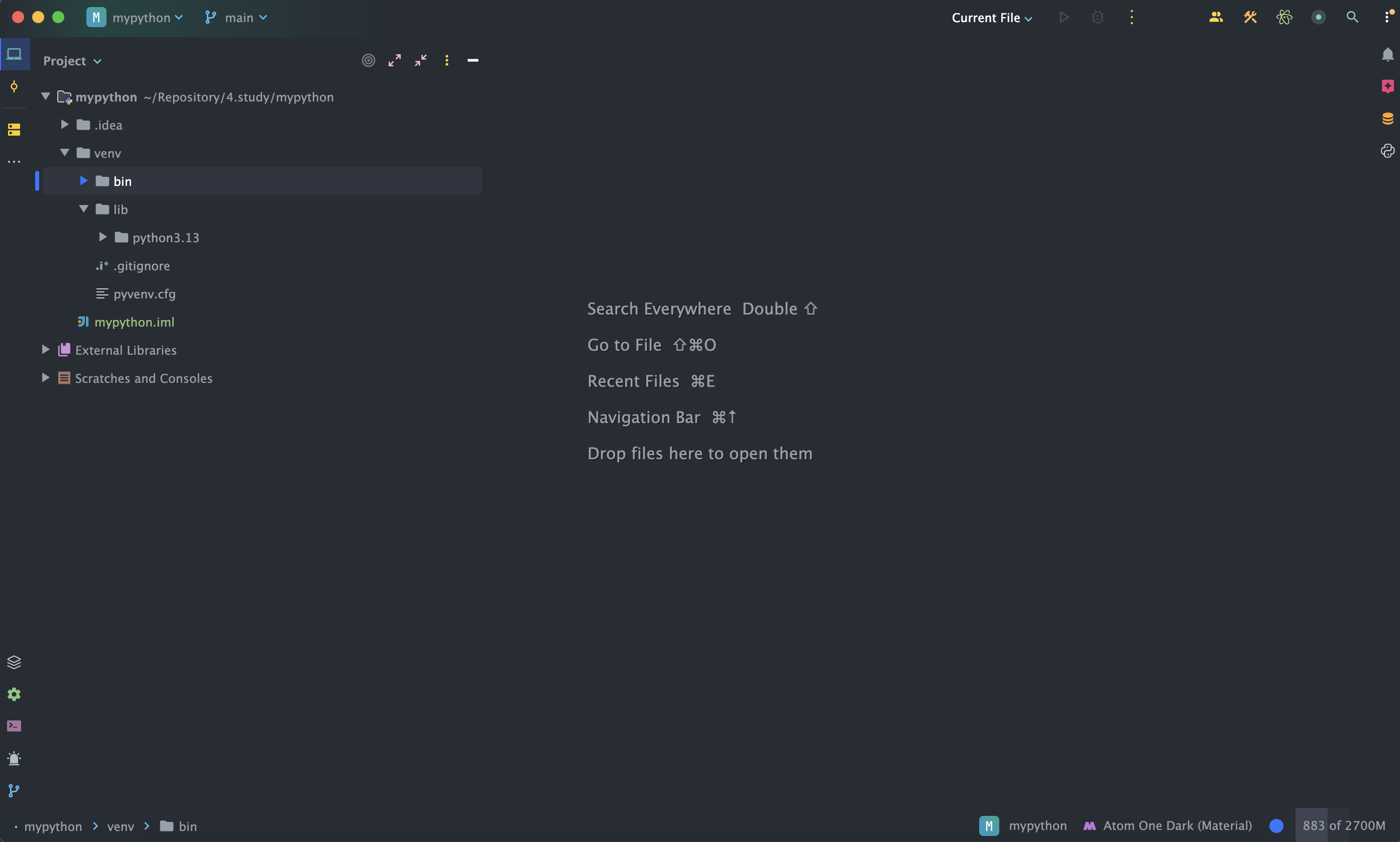Viewport: 1400px width, 842px height.
Task: Hide the Project panel with minimize dash
Action: point(473,60)
